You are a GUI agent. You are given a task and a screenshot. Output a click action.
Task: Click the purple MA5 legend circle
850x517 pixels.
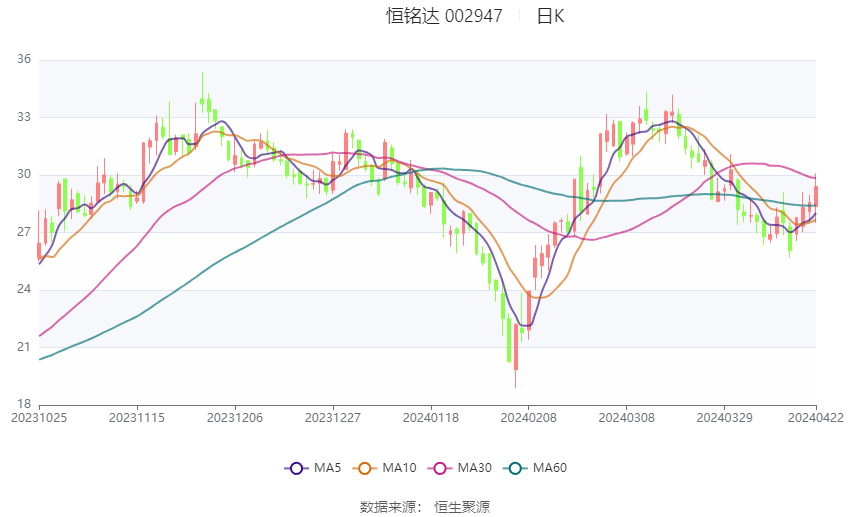296,468
